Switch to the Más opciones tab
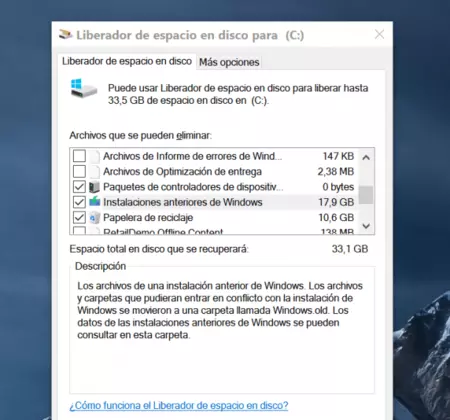The height and width of the screenshot is (420, 450). [229, 62]
